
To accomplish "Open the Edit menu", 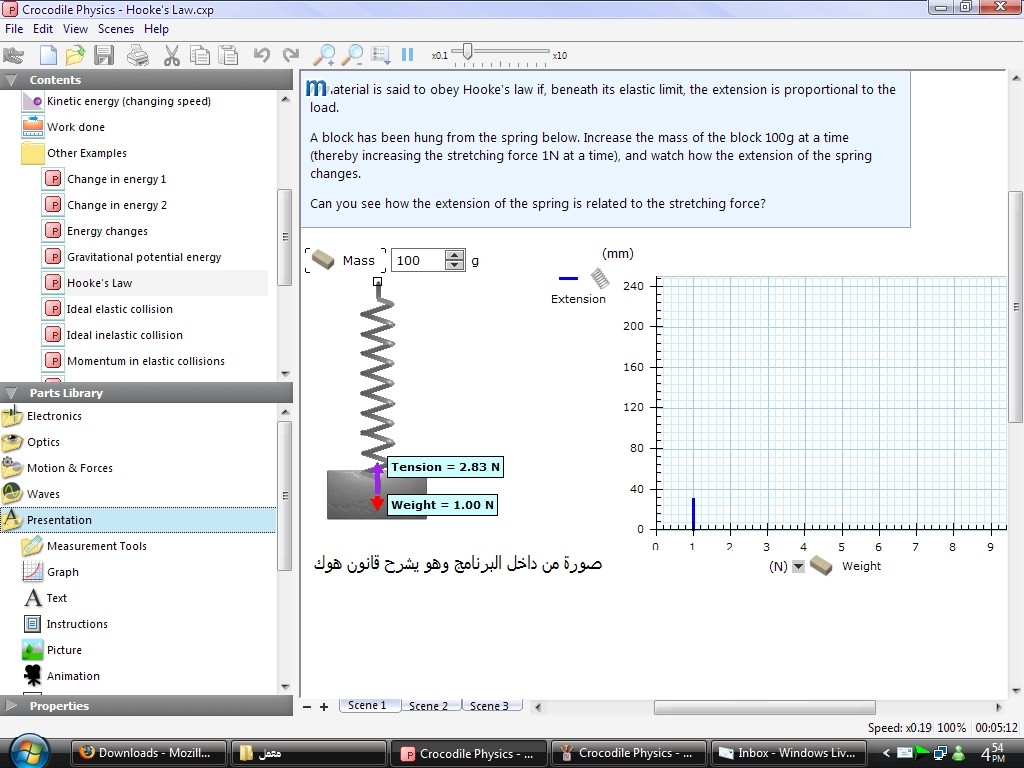I will [43, 29].
